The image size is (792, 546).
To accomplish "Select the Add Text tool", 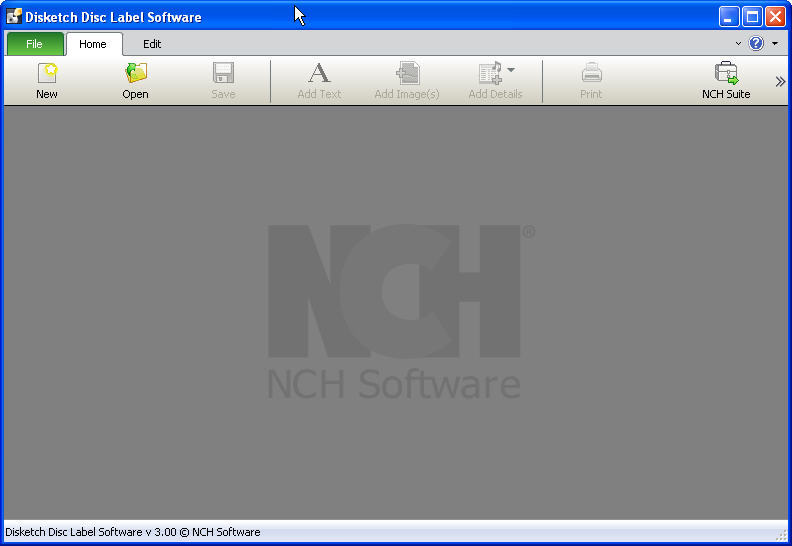I will point(319,80).
